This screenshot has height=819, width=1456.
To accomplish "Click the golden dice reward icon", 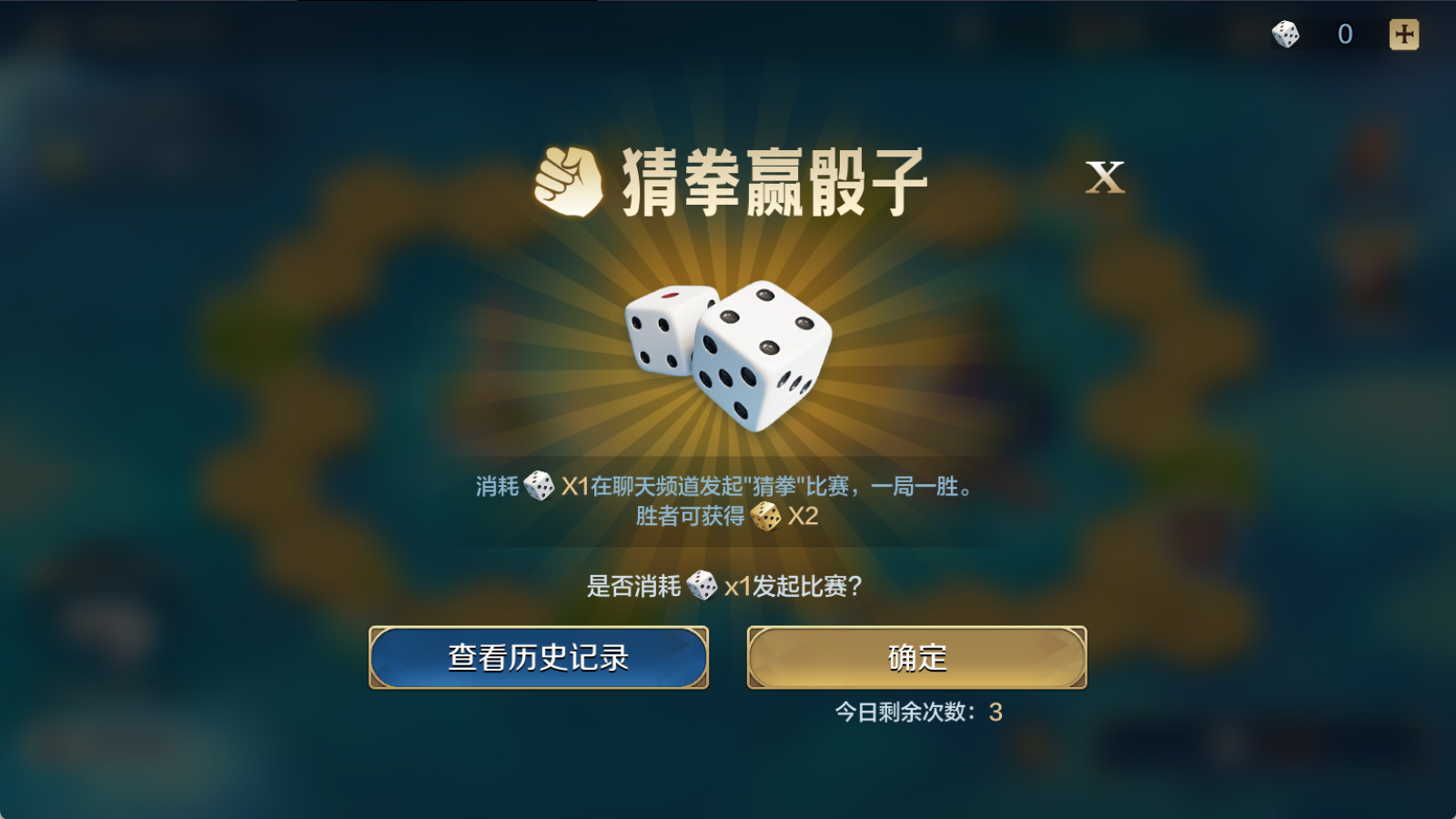I will tap(765, 516).
